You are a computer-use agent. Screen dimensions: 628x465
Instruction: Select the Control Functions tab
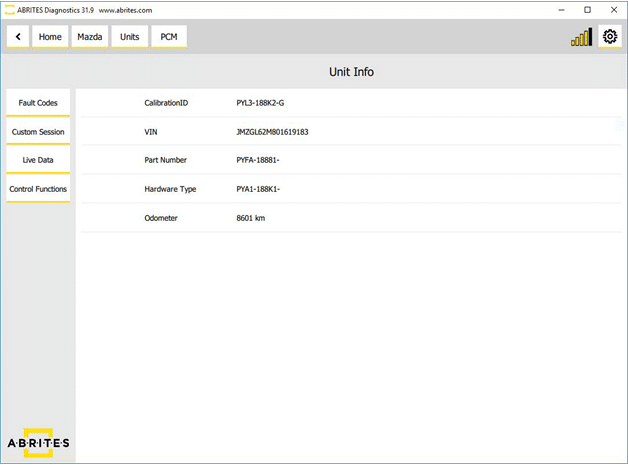[x=38, y=189]
